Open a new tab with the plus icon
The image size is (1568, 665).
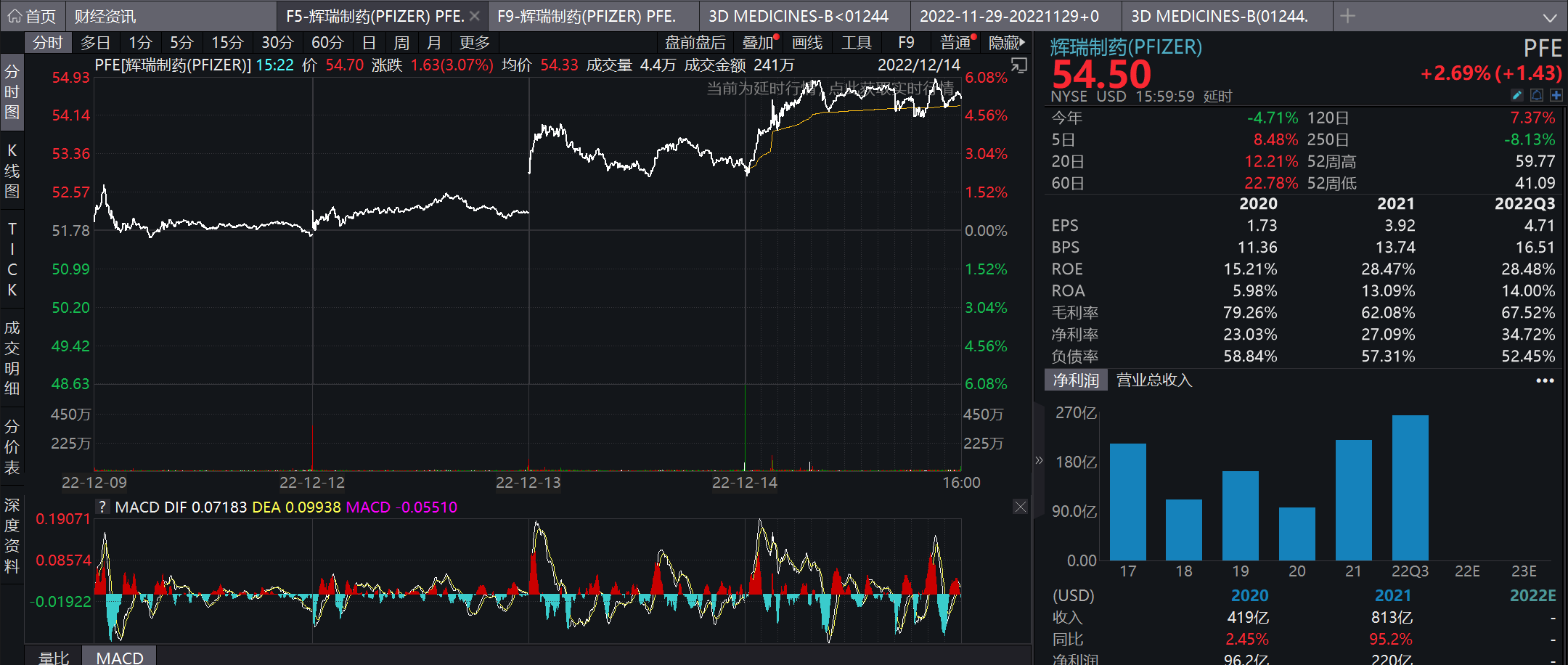(1347, 16)
